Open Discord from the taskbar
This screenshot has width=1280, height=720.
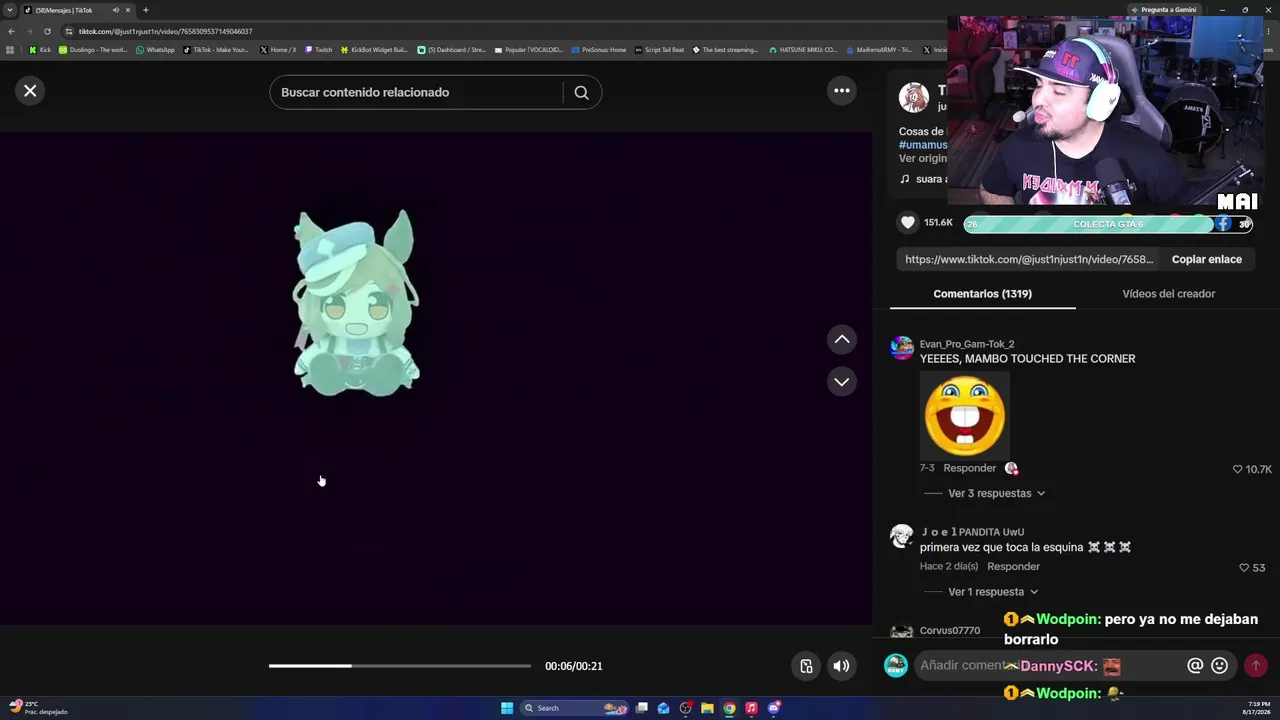pos(773,708)
